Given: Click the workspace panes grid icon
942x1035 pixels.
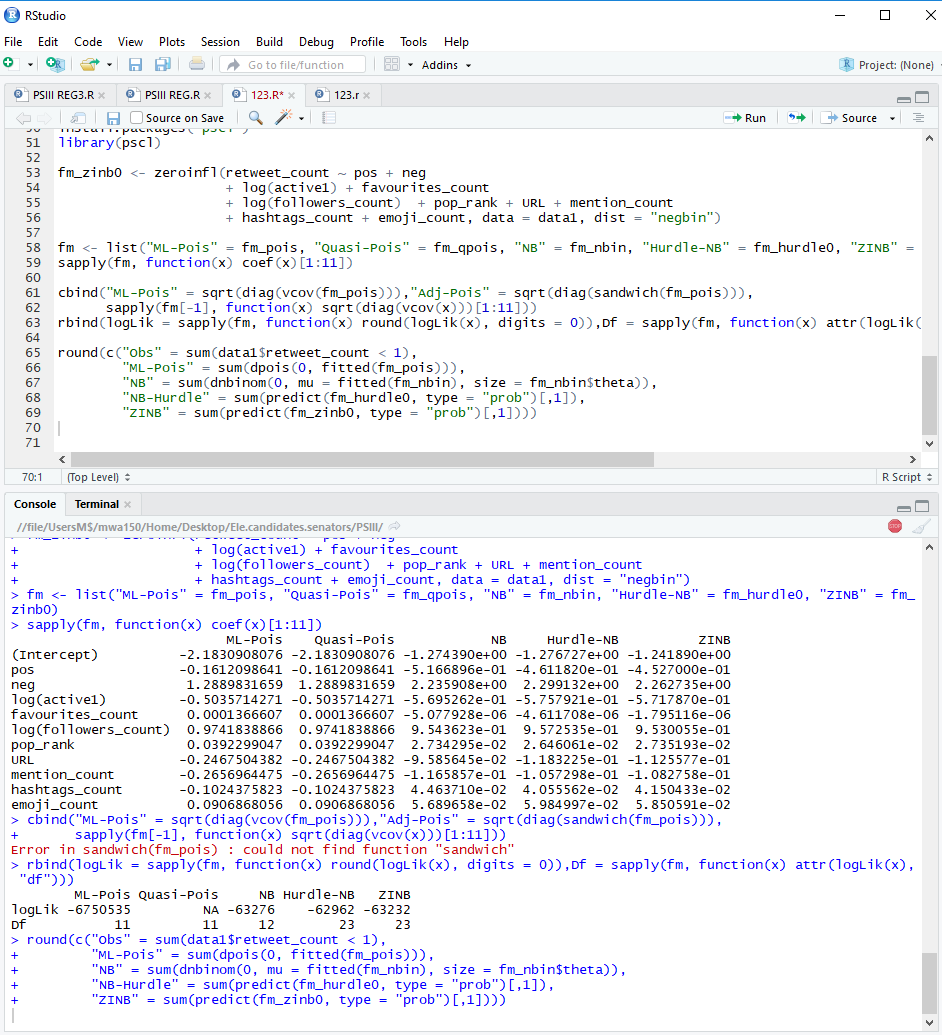Looking at the screenshot, I should pos(391,64).
